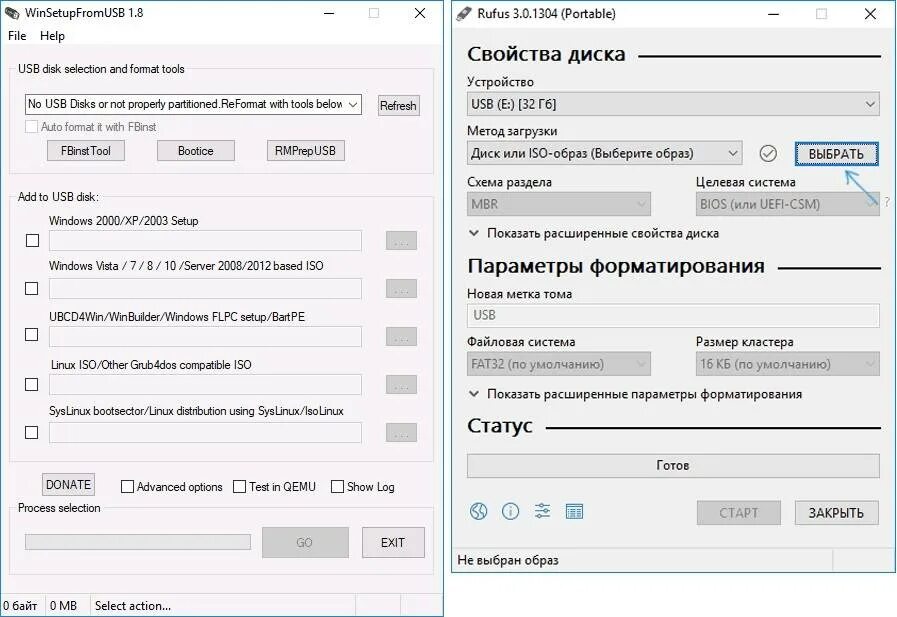Browse for Windows Vista/7/8/10 ISO file
The width and height of the screenshot is (897, 617).
(x=401, y=289)
